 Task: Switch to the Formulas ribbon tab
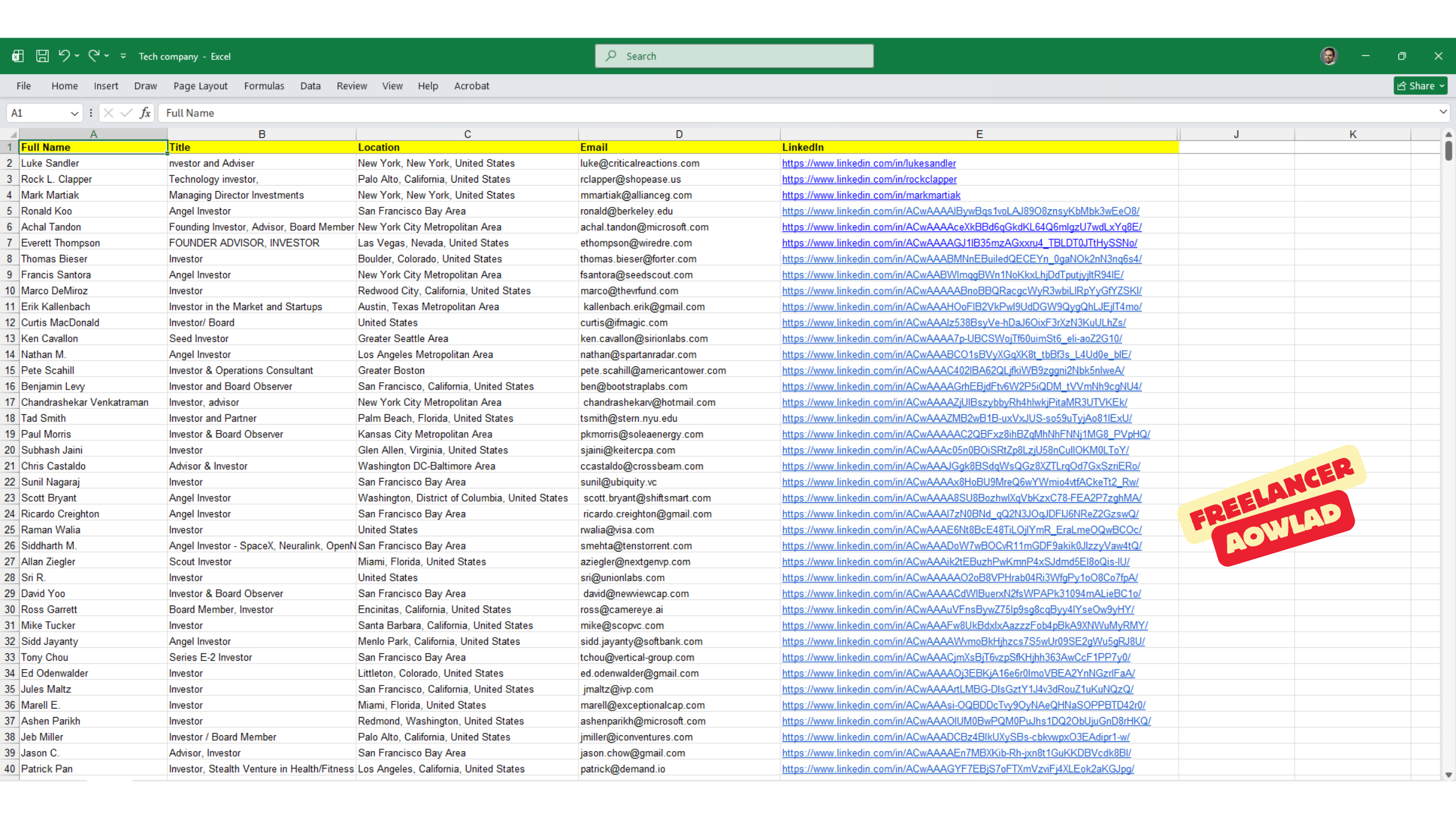[x=264, y=86]
